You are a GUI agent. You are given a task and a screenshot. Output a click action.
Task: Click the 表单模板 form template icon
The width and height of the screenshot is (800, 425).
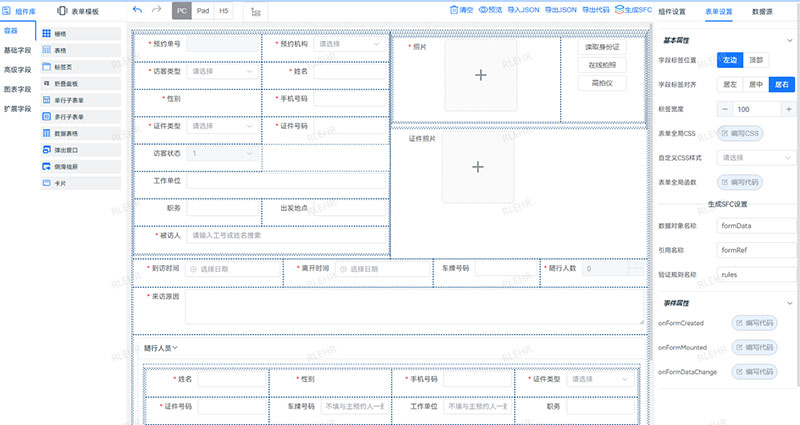[x=62, y=11]
